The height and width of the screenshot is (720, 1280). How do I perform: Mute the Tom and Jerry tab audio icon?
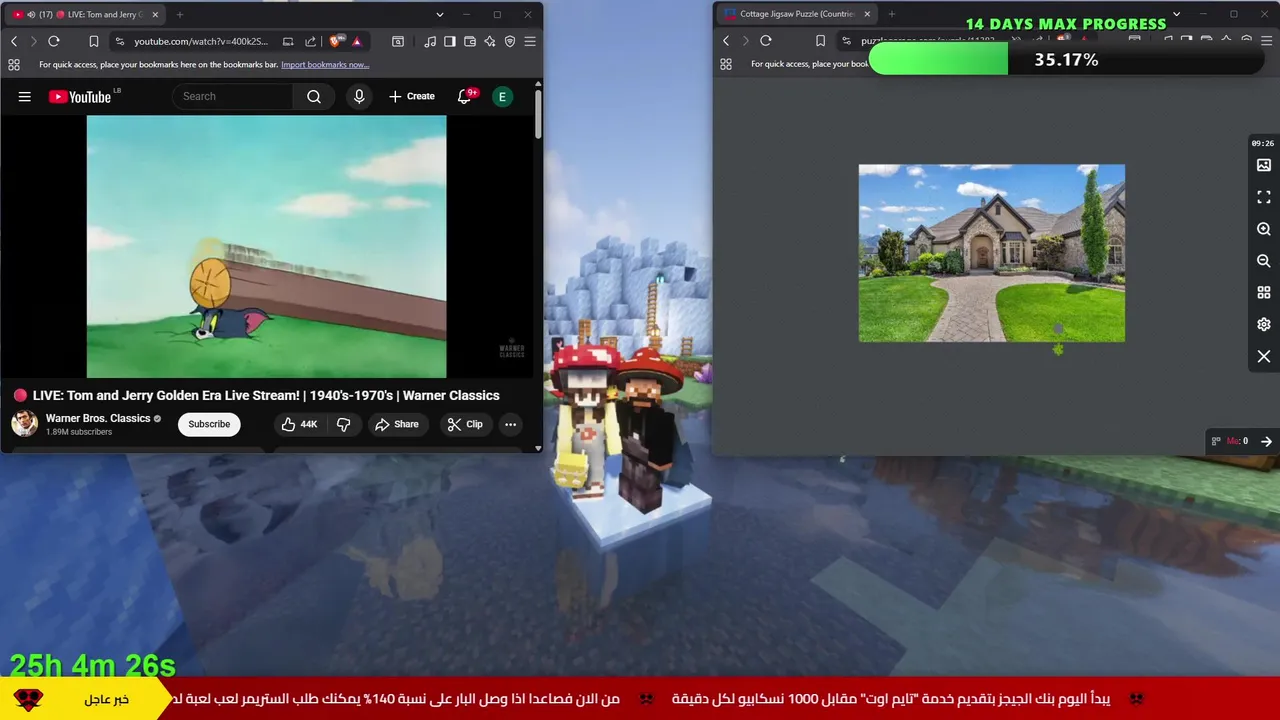click(x=31, y=15)
